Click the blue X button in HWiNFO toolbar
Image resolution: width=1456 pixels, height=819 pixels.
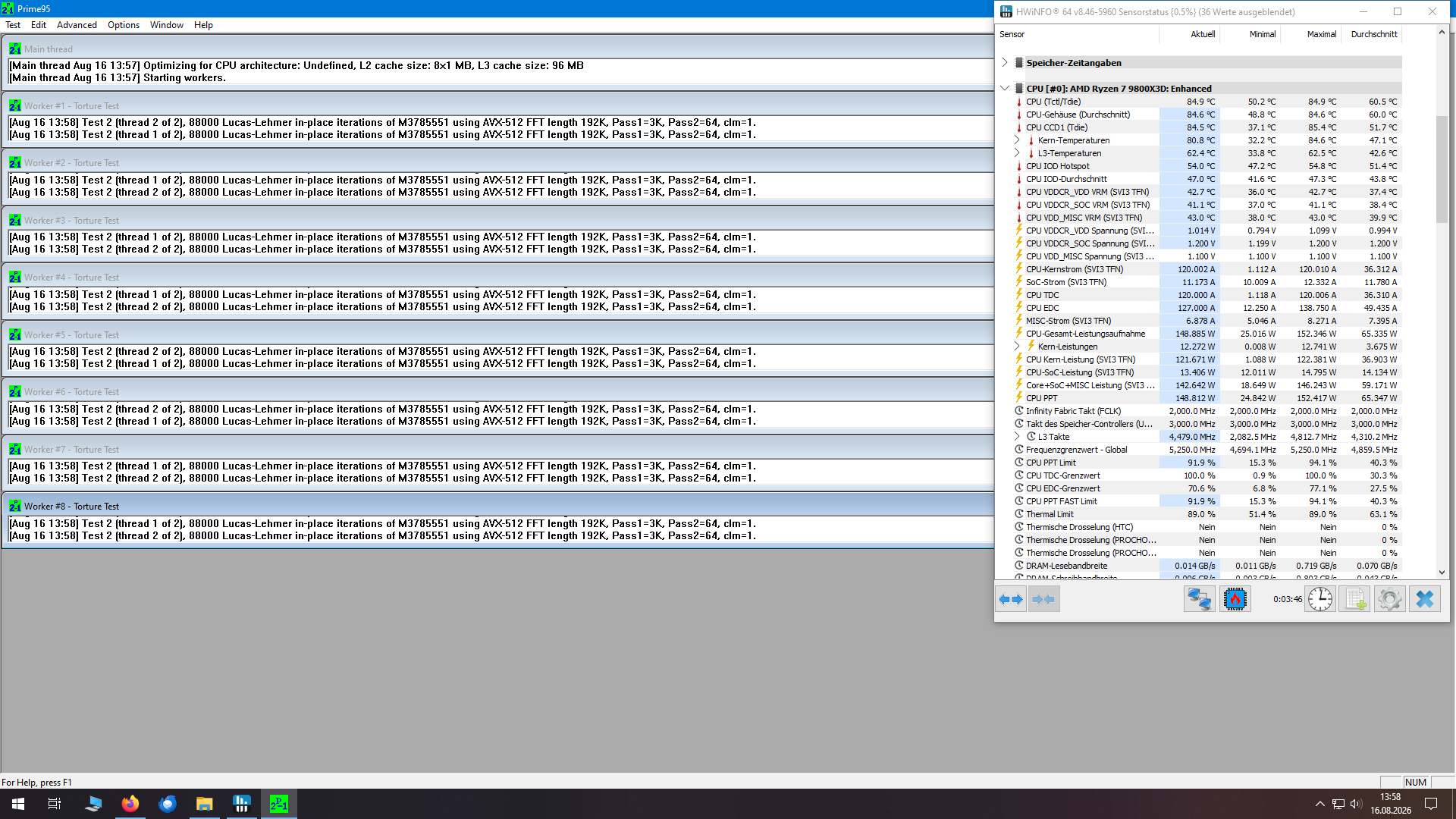point(1425,599)
